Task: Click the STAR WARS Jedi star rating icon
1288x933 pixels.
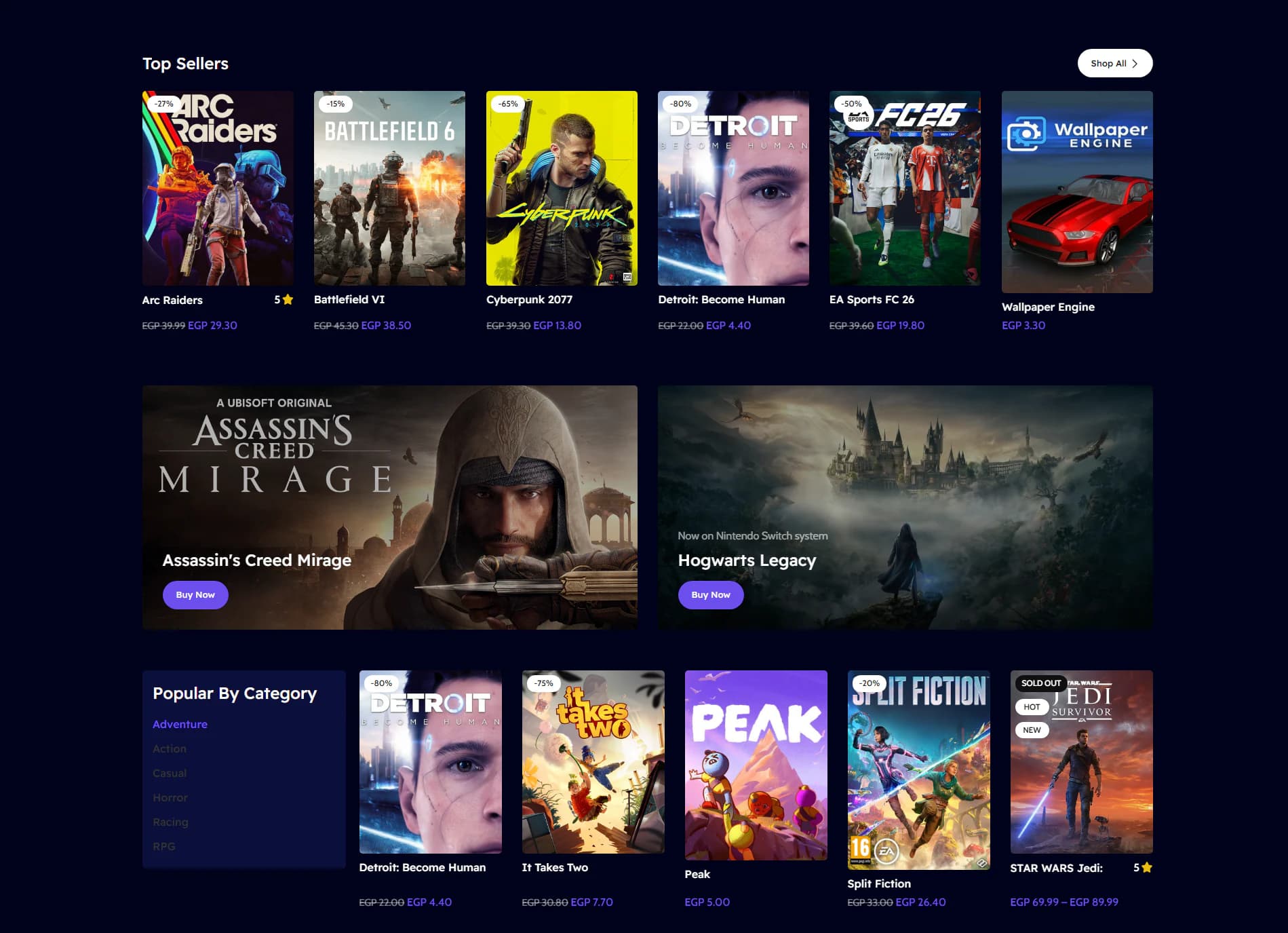Action: point(1147,867)
